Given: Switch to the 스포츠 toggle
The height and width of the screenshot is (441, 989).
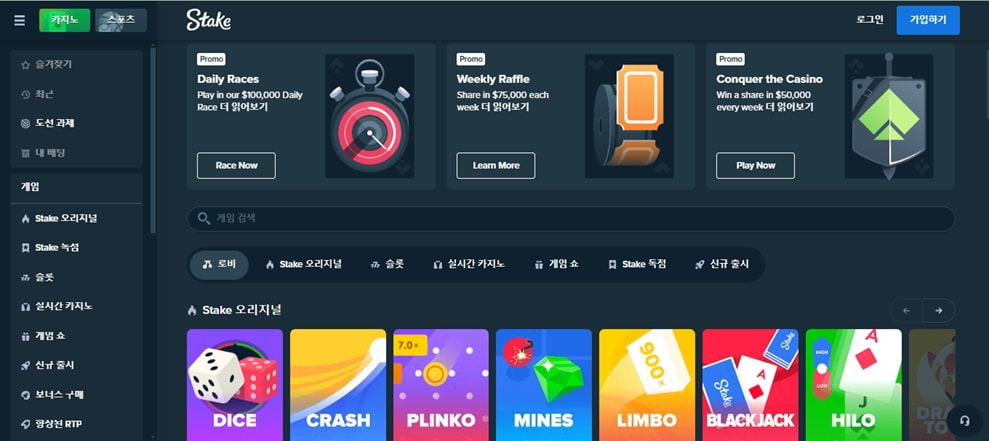Looking at the screenshot, I should 121,20.
